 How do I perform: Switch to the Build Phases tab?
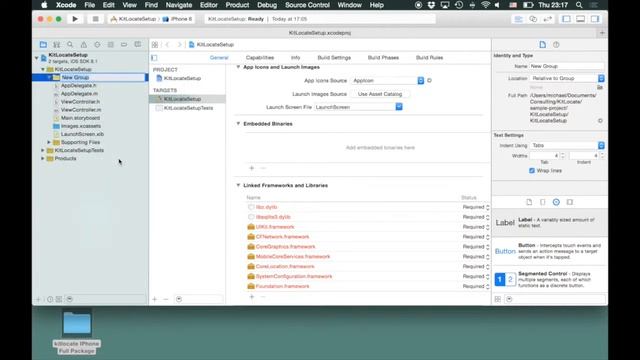pos(383,58)
